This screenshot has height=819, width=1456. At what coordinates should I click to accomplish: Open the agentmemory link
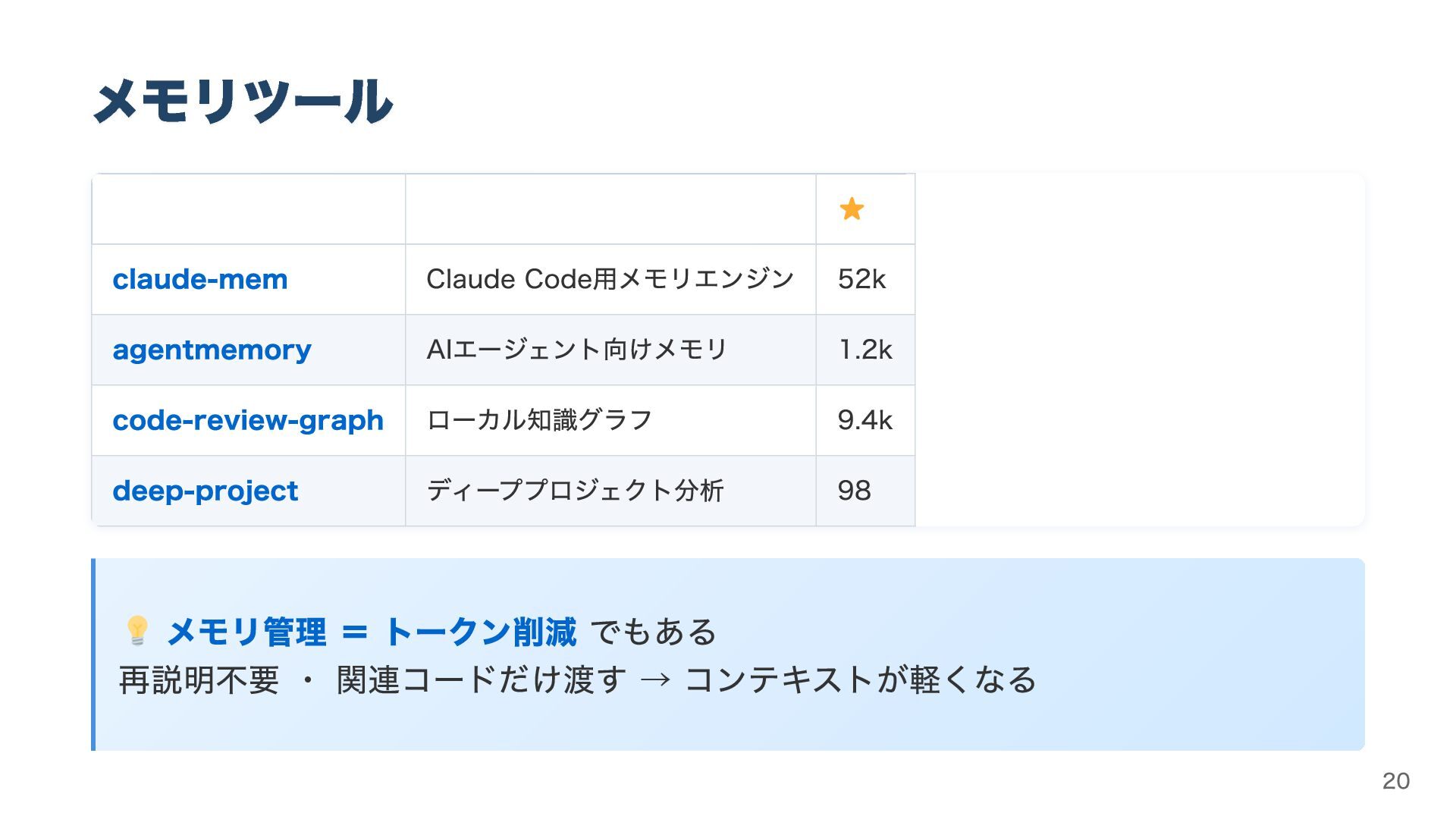pos(212,350)
